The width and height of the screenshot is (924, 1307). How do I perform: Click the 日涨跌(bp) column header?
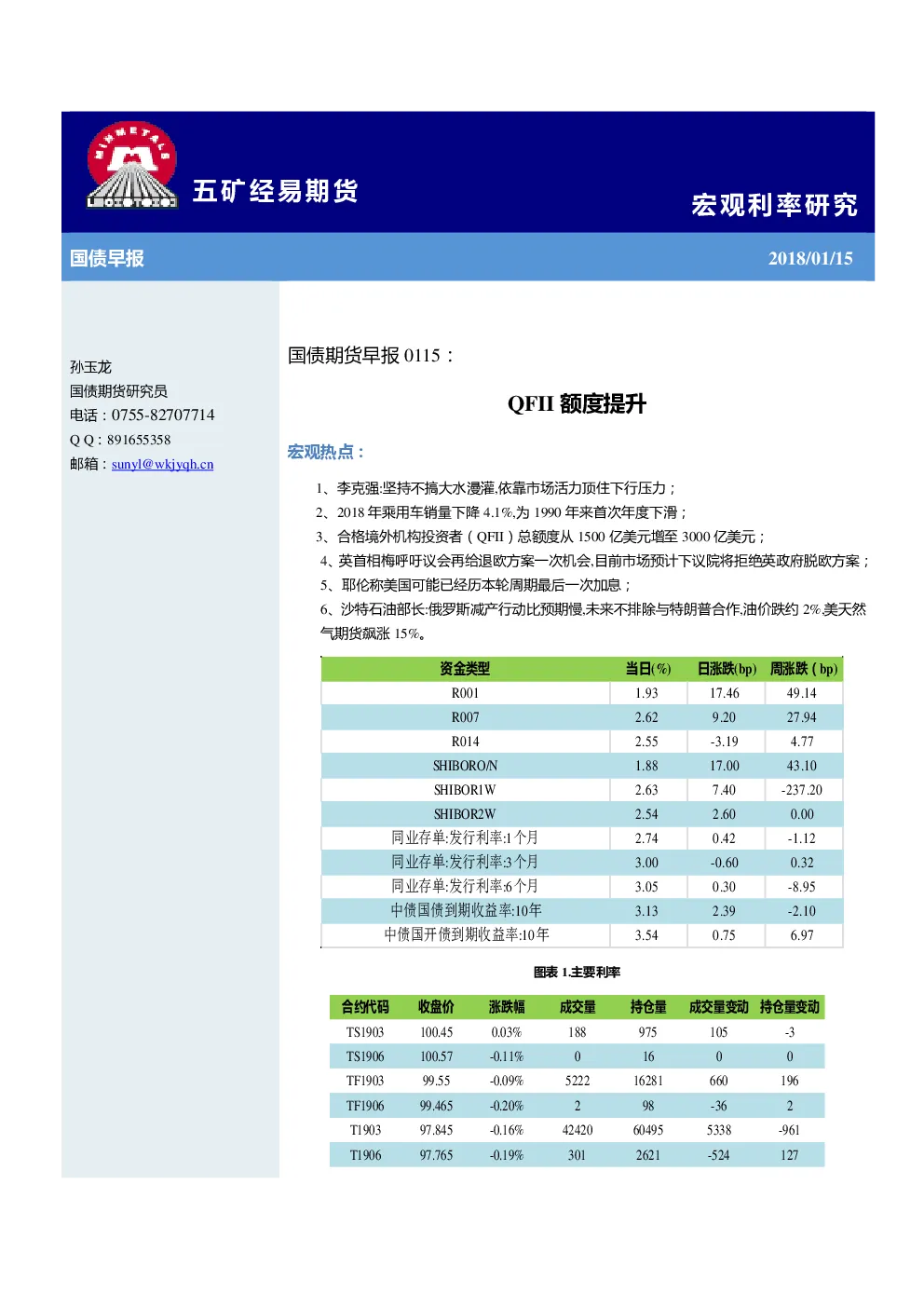coord(727,669)
